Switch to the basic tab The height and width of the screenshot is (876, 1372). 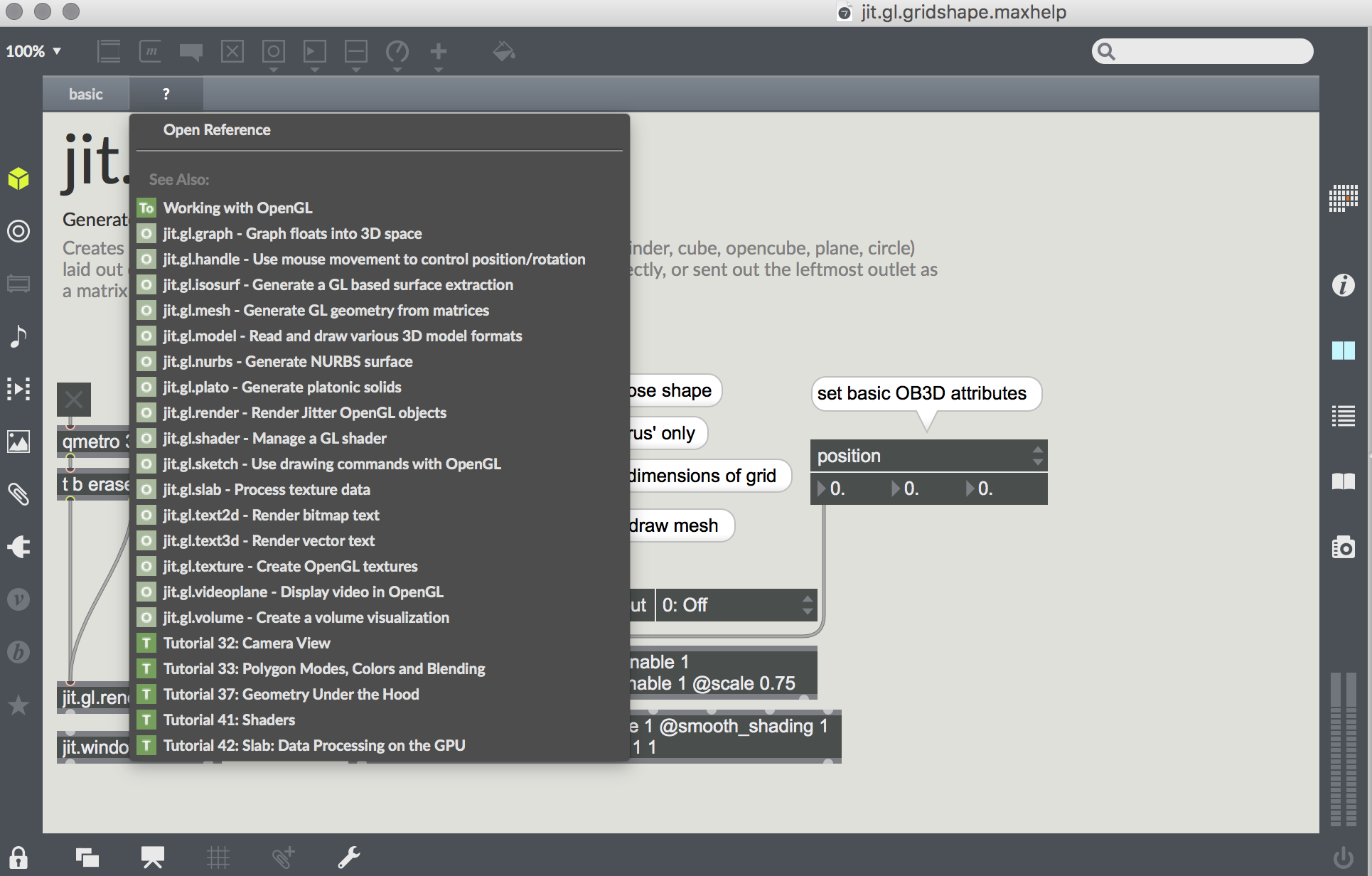coord(86,94)
